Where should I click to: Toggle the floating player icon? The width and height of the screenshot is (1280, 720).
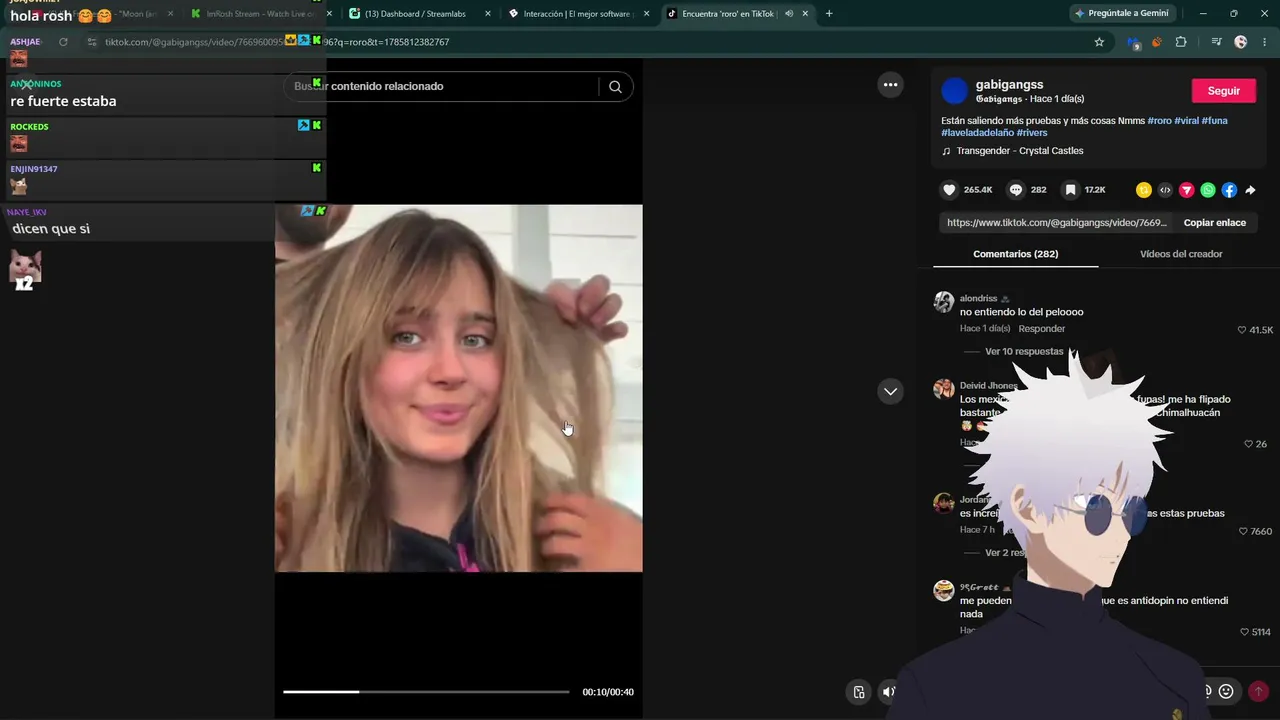(858, 691)
